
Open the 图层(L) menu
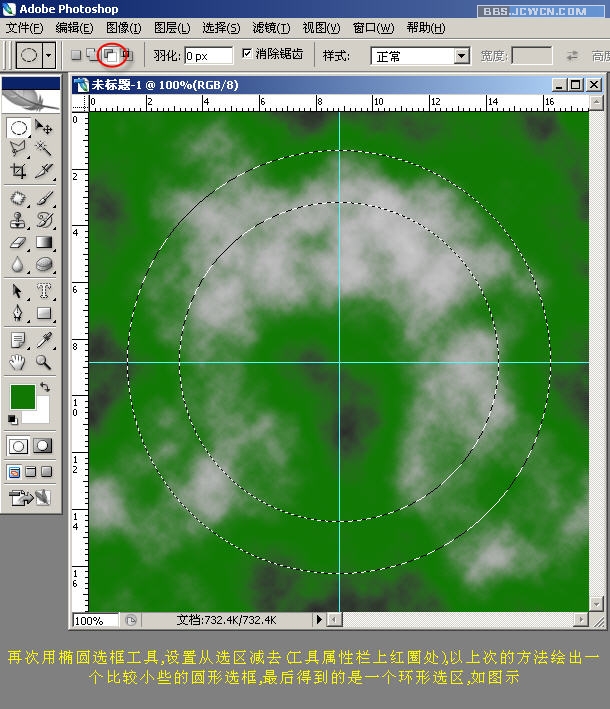(172, 28)
